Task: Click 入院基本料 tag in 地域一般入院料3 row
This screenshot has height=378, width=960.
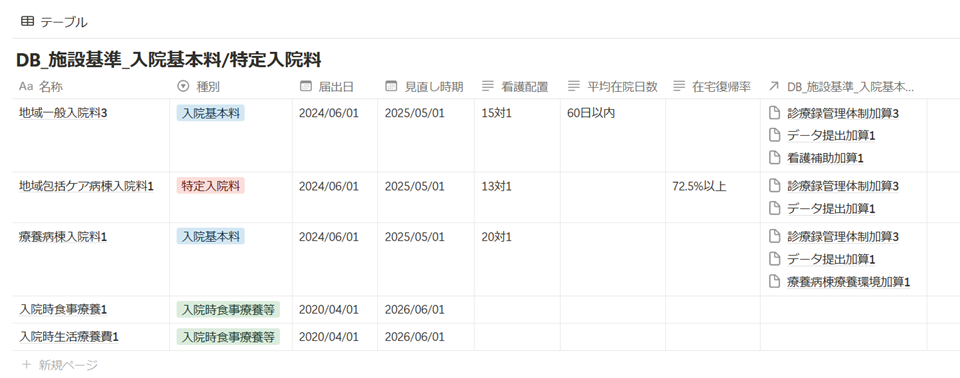Action: (211, 113)
